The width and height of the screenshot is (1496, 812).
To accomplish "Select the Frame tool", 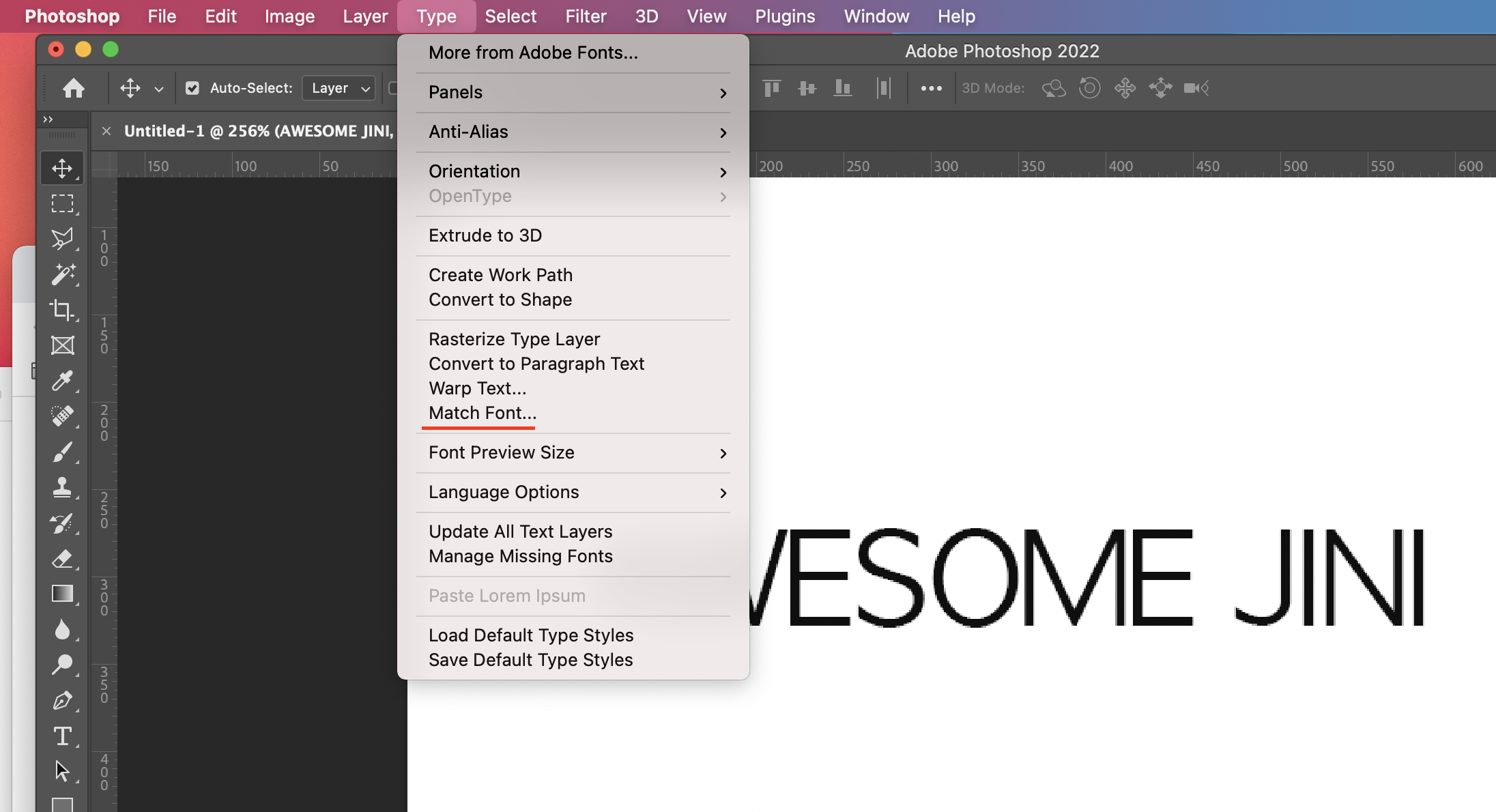I will tap(62, 345).
